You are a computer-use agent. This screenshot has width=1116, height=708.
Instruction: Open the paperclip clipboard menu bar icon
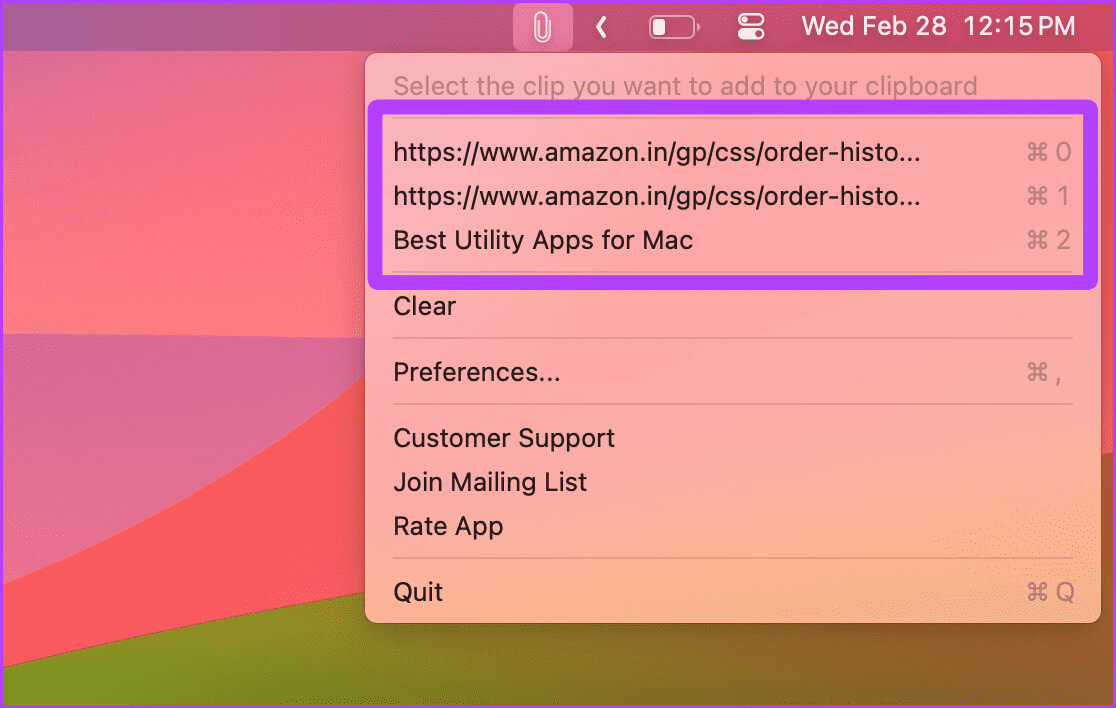pyautogui.click(x=542, y=27)
